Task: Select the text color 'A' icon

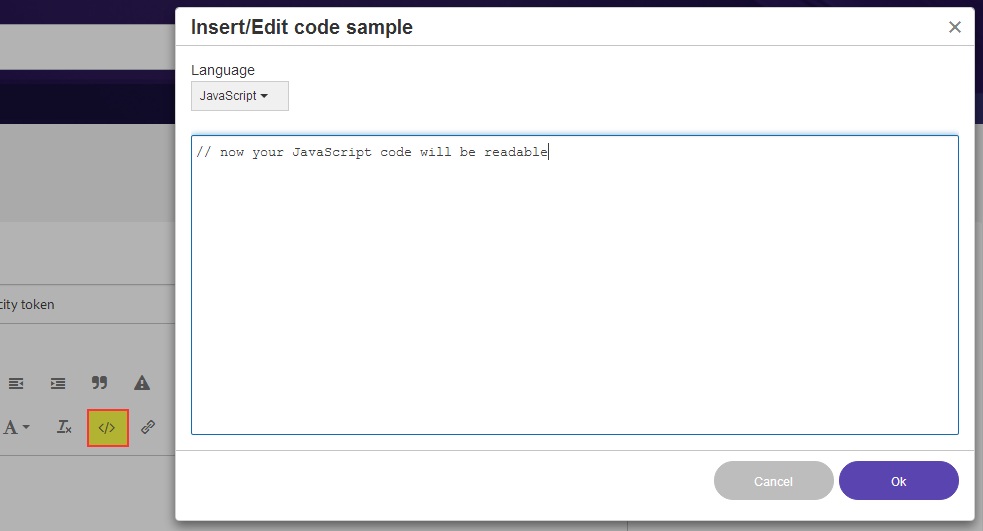Action: 11,427
